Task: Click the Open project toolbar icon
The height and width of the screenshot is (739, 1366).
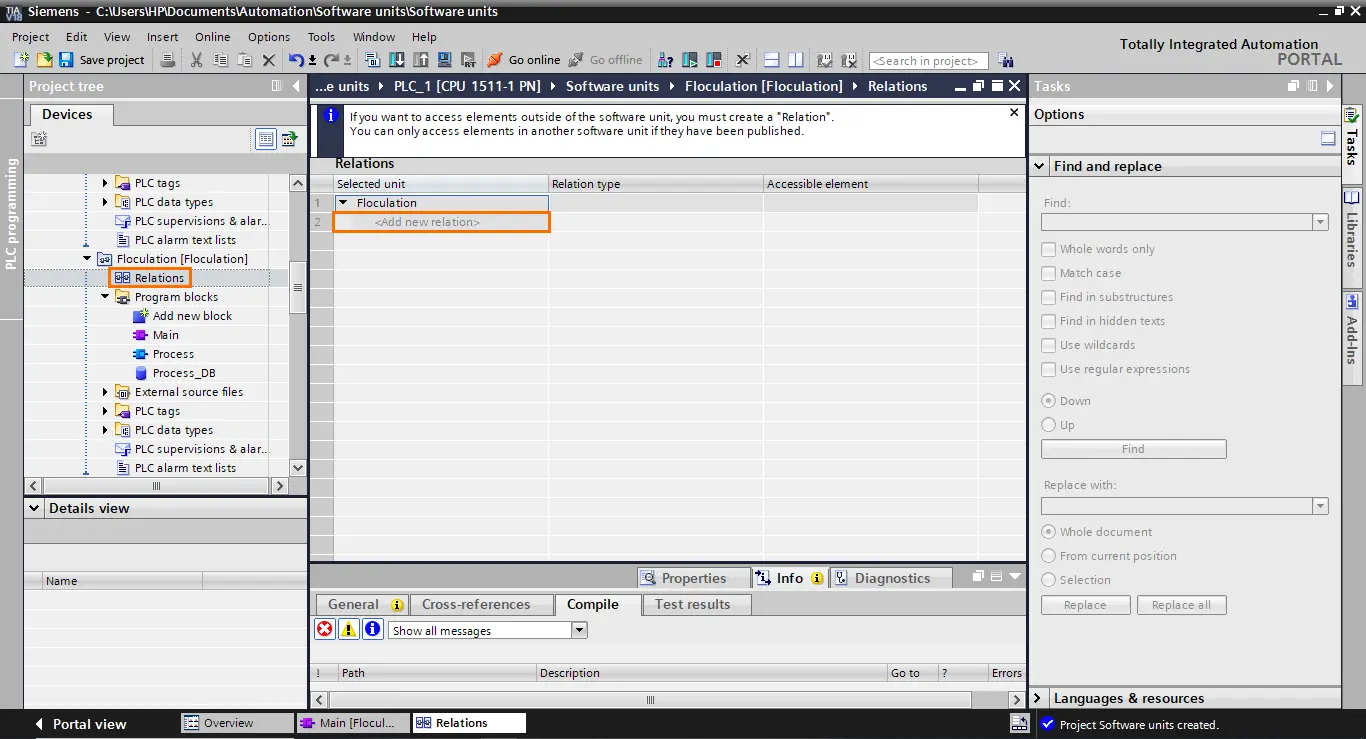Action: click(x=44, y=60)
